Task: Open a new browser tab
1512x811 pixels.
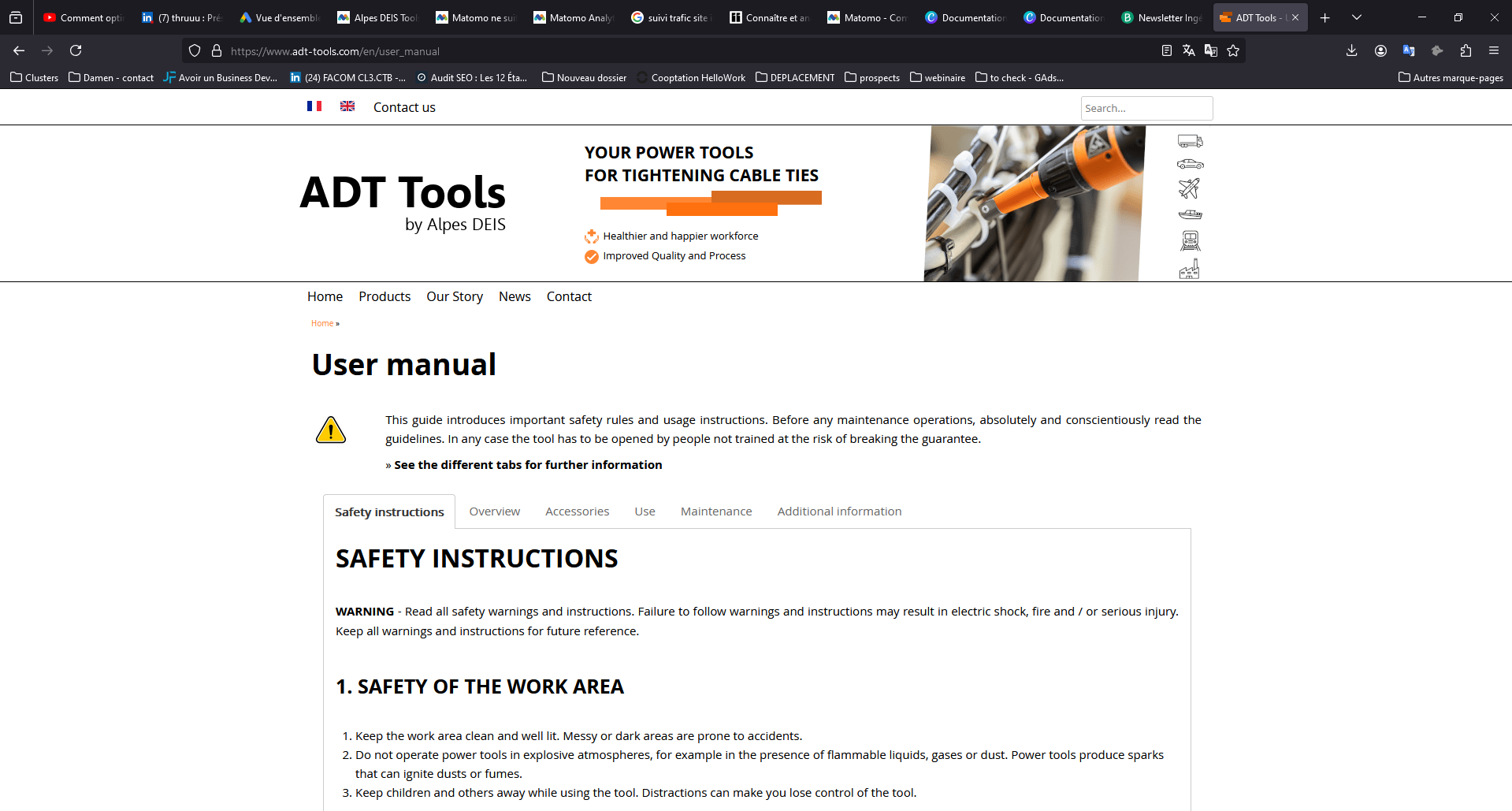Action: click(x=1325, y=17)
